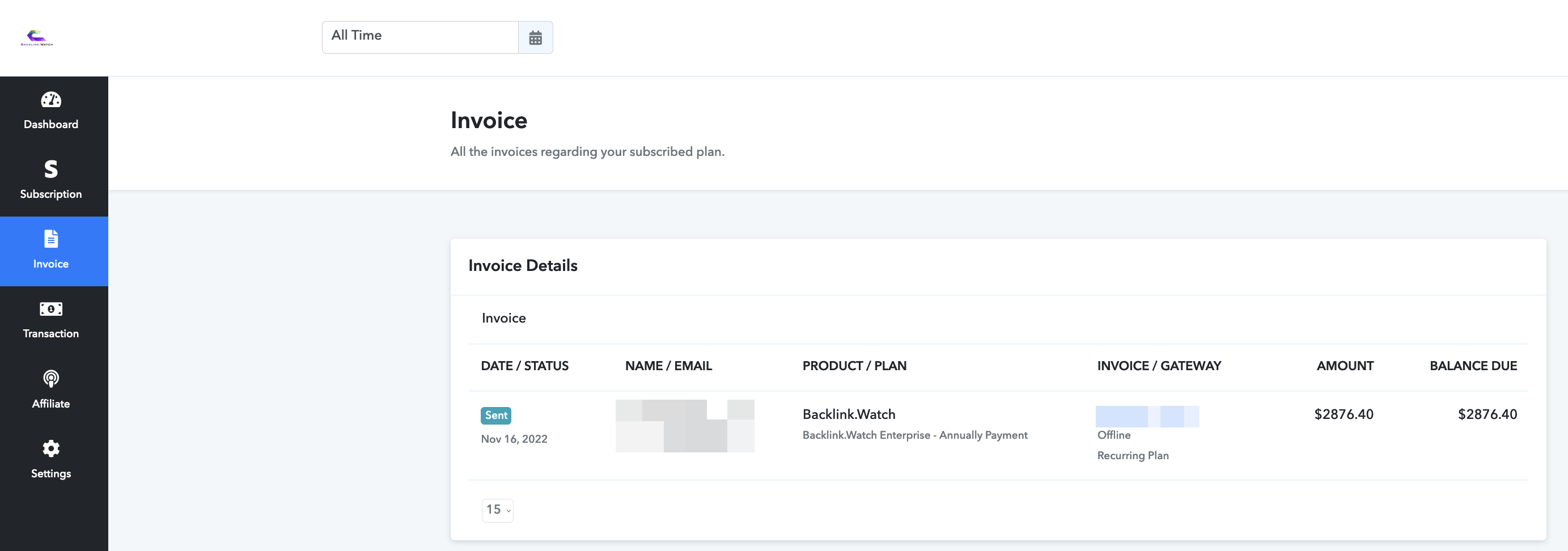The height and width of the screenshot is (551, 1568).
Task: Click the AMOUNT column header
Action: (1345, 366)
